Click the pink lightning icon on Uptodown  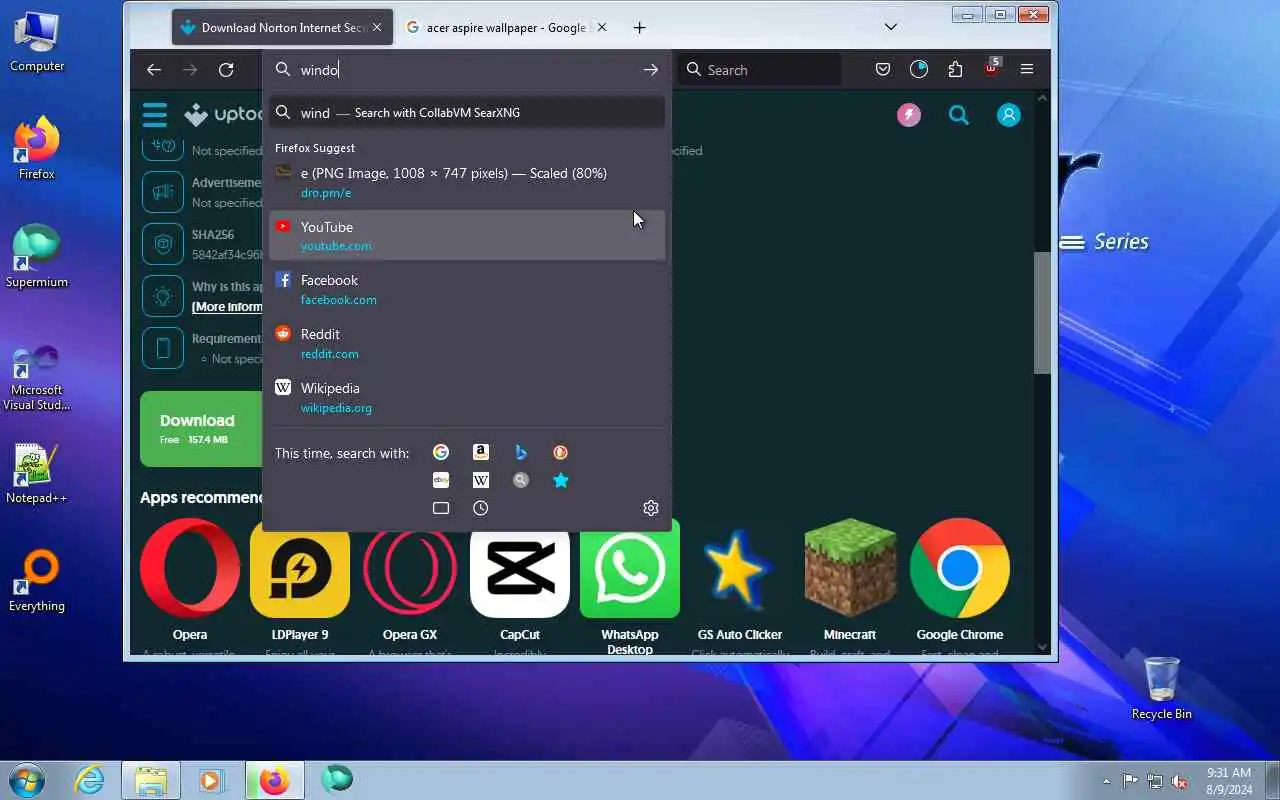(x=909, y=115)
